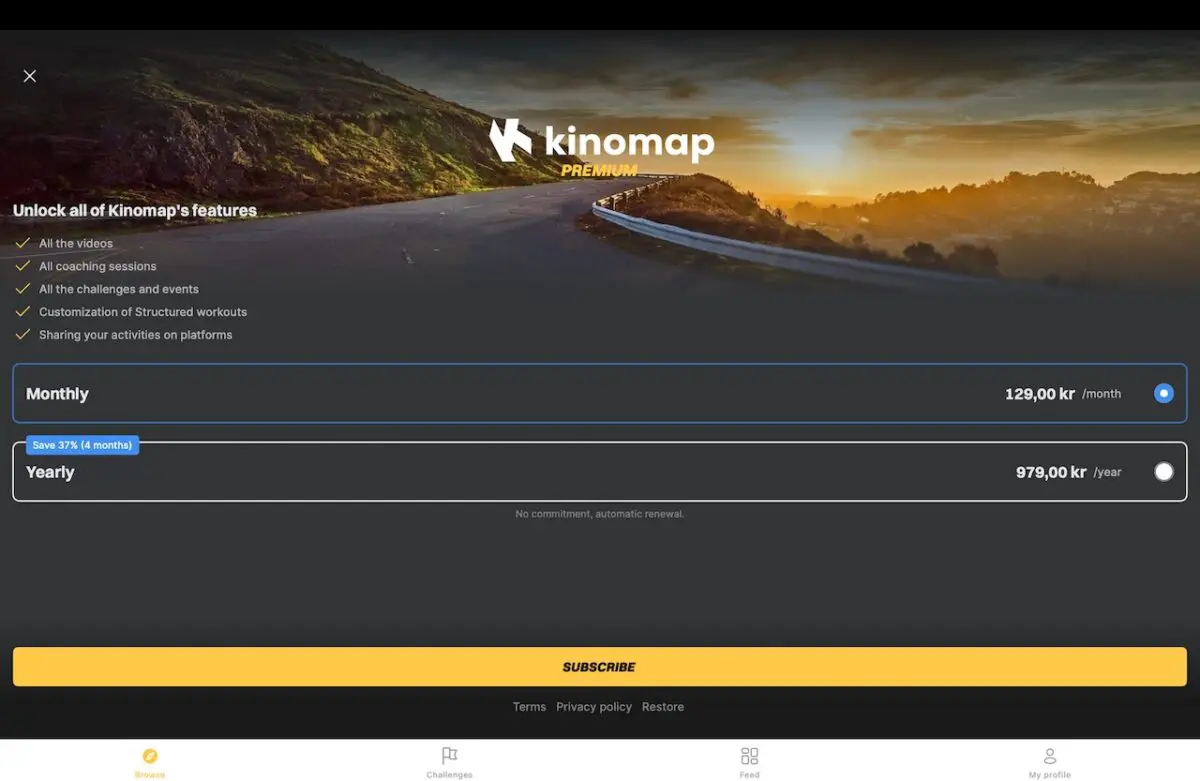
Task: Click the 129,00 kr monthly price
Action: click(1040, 394)
